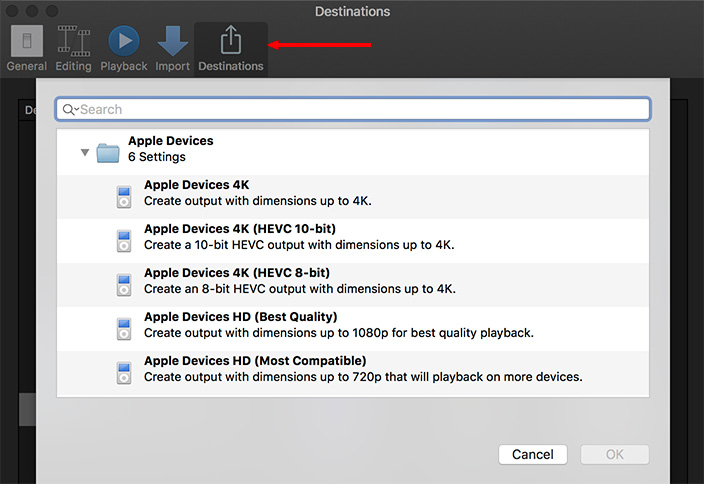Click '6 Settings' text under Apple Devices
This screenshot has width=704, height=484.
click(x=157, y=157)
